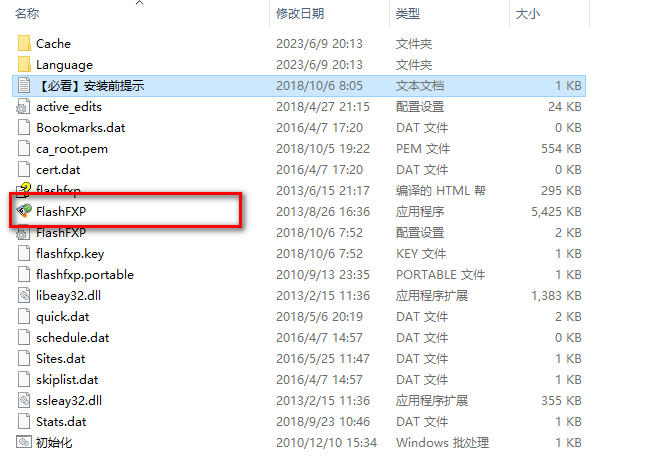Click the skiplist.dat file icon
The height and width of the screenshot is (472, 672).
point(24,379)
